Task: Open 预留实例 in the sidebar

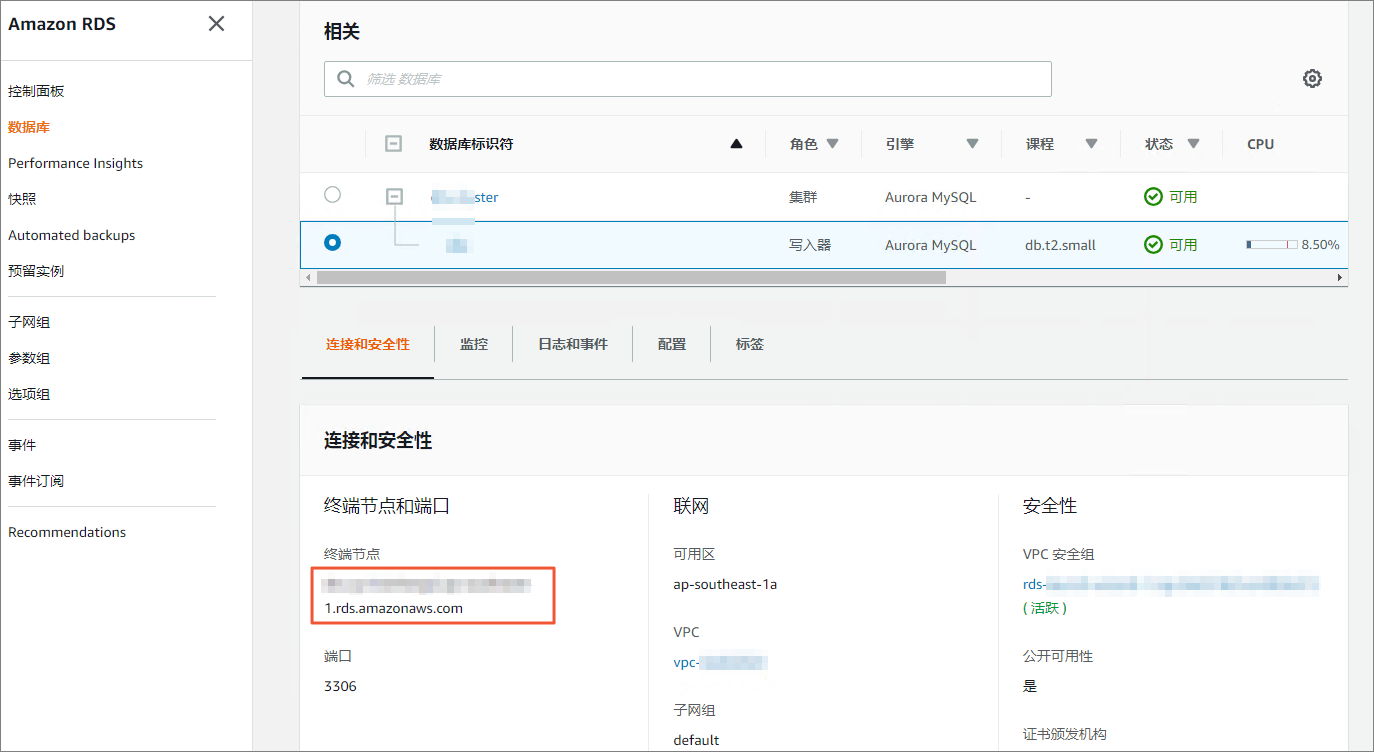Action: pos(36,271)
